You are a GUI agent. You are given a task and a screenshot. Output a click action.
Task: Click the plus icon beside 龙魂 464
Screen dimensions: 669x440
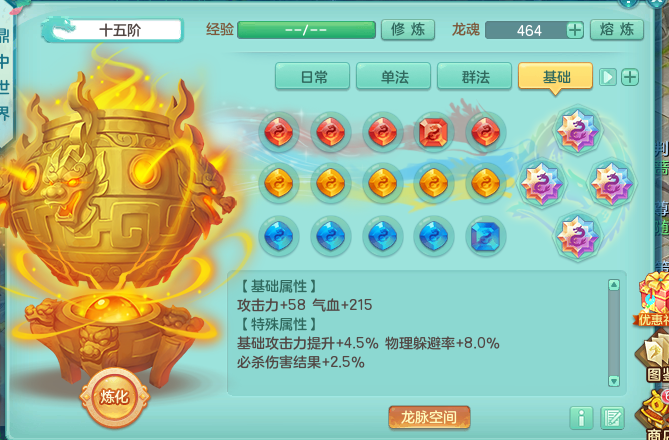coord(575,30)
